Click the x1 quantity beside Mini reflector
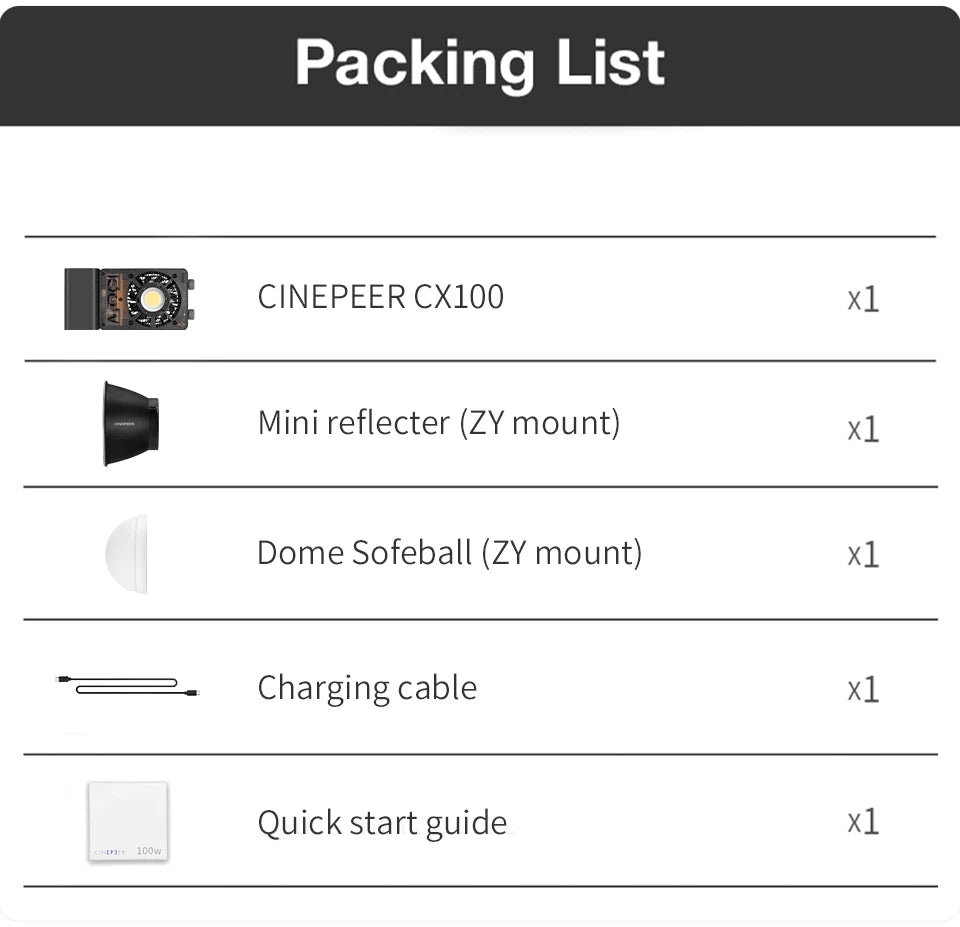The height and width of the screenshot is (927, 960). [x=863, y=428]
